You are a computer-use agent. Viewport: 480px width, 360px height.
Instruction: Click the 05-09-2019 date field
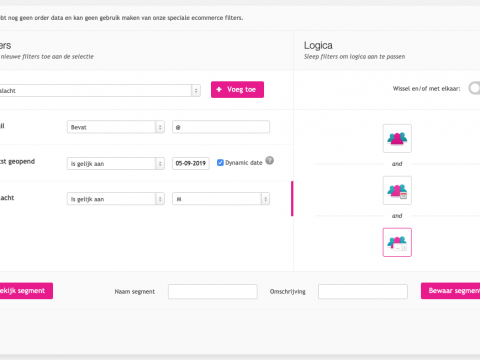point(191,163)
